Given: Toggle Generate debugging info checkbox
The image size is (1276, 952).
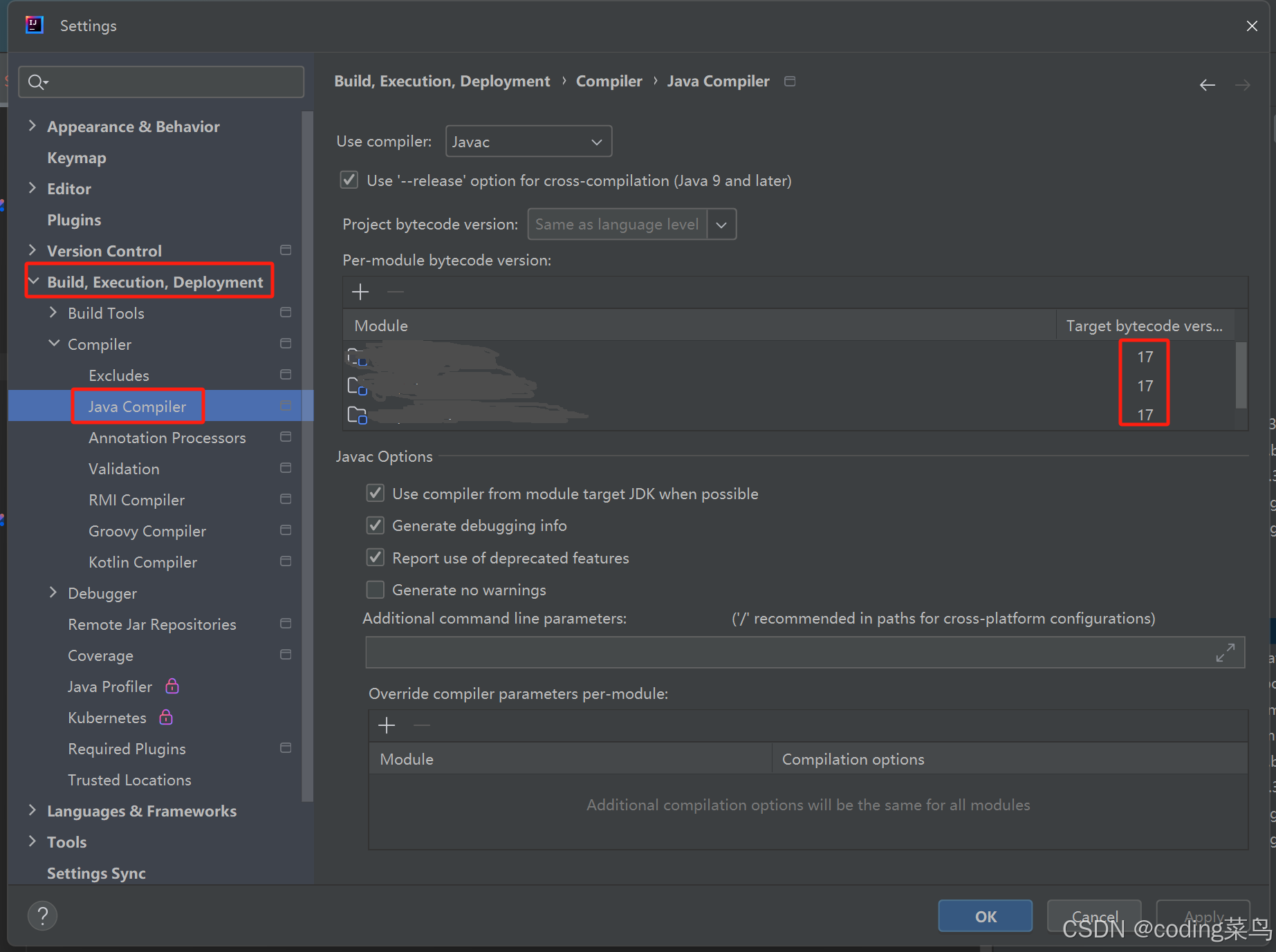Looking at the screenshot, I should click(x=375, y=525).
